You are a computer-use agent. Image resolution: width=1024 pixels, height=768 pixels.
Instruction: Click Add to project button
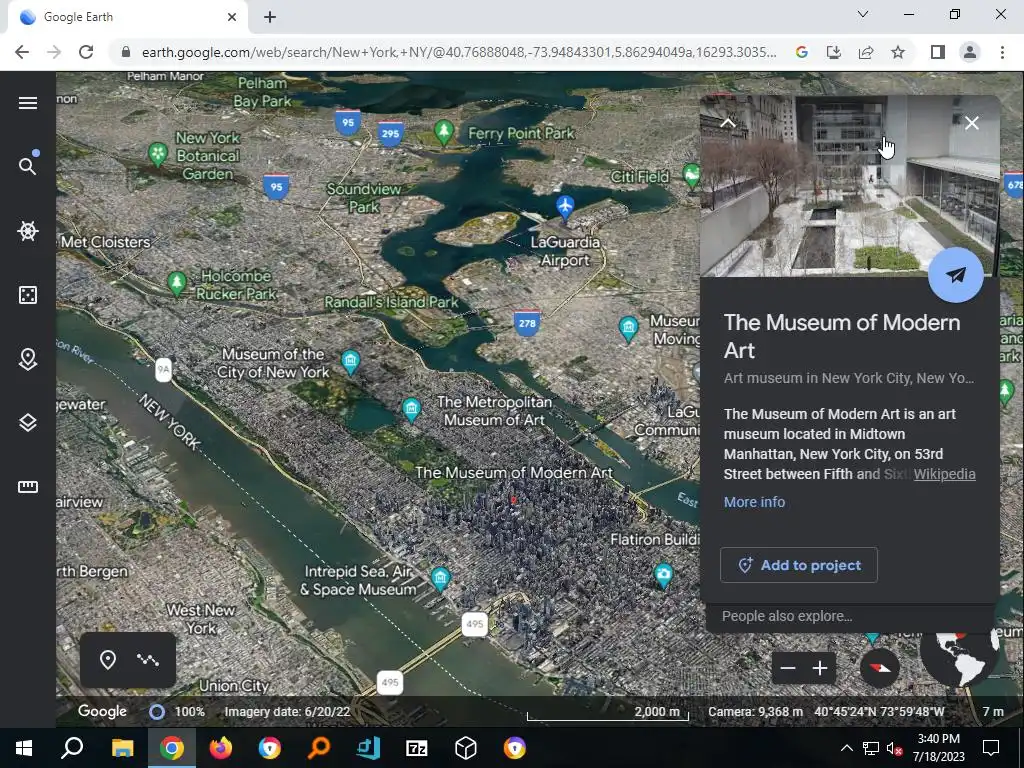(799, 565)
